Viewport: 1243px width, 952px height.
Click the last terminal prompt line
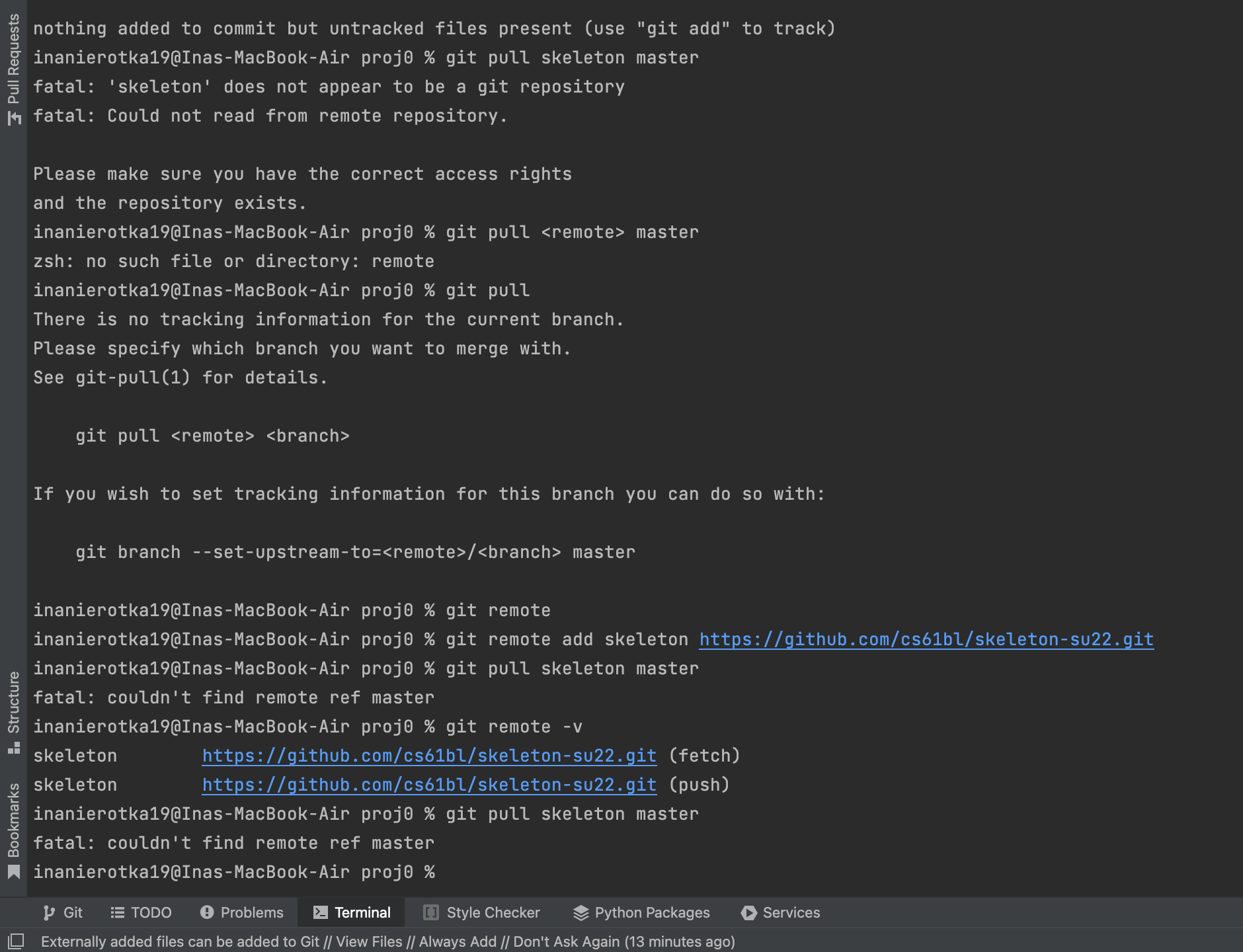[x=234, y=872]
